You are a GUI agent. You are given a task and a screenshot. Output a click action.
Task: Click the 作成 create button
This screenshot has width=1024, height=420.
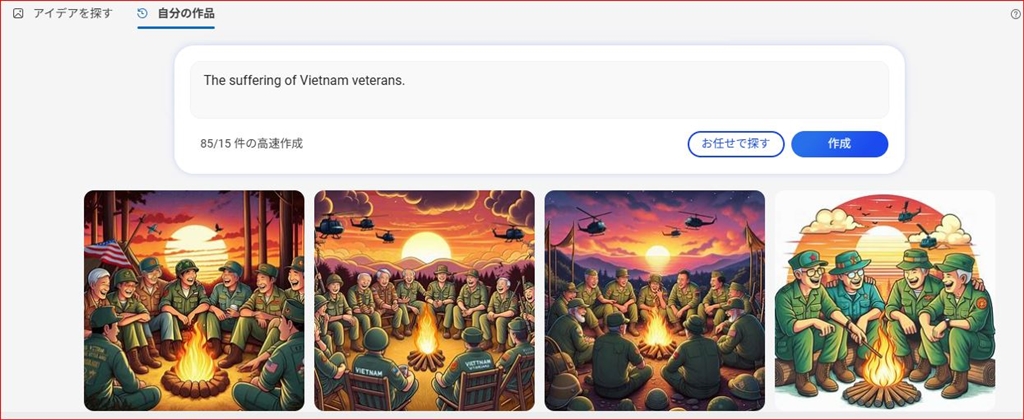point(839,144)
